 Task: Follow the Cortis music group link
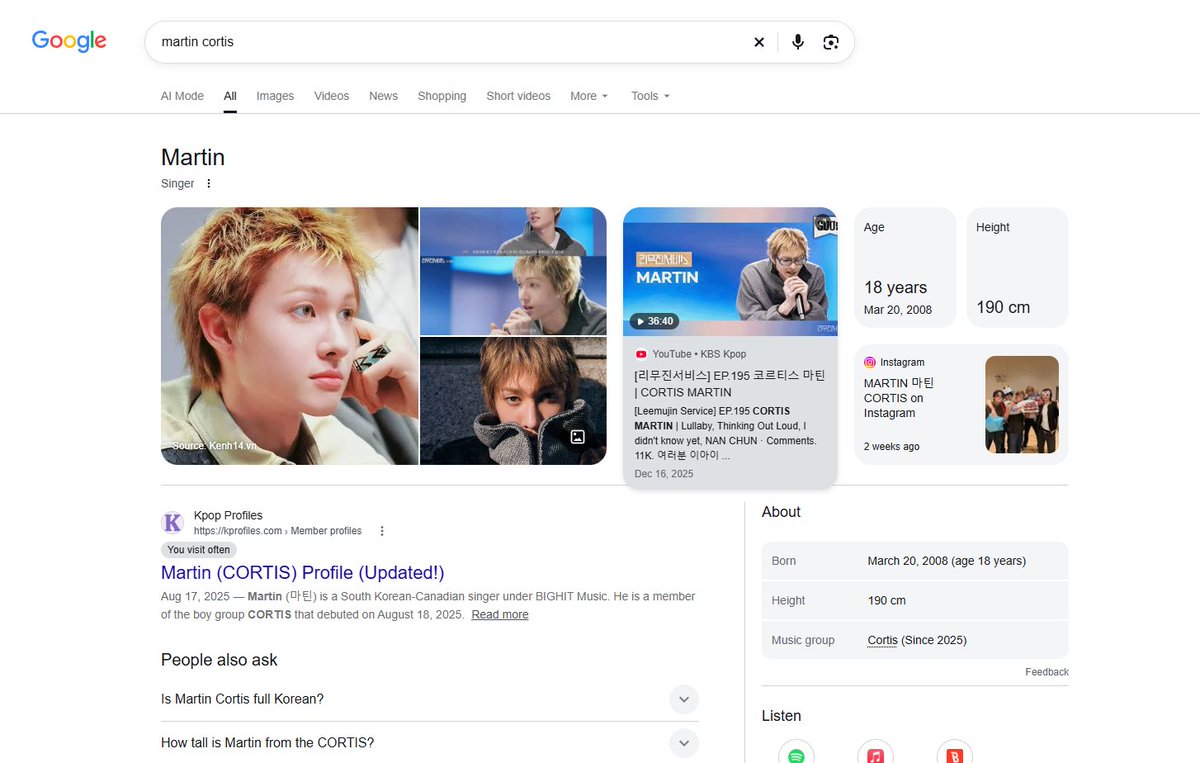882,640
